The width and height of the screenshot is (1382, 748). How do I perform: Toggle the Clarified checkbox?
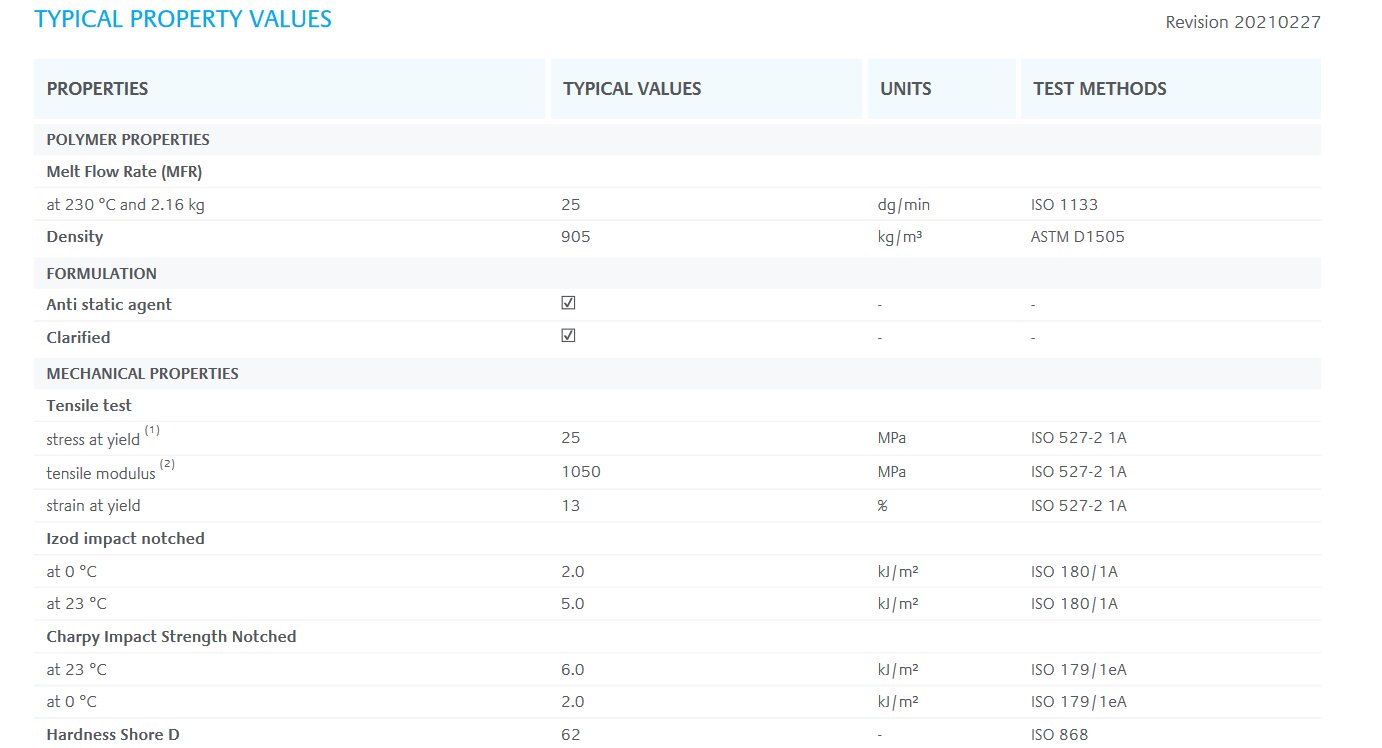point(568,336)
